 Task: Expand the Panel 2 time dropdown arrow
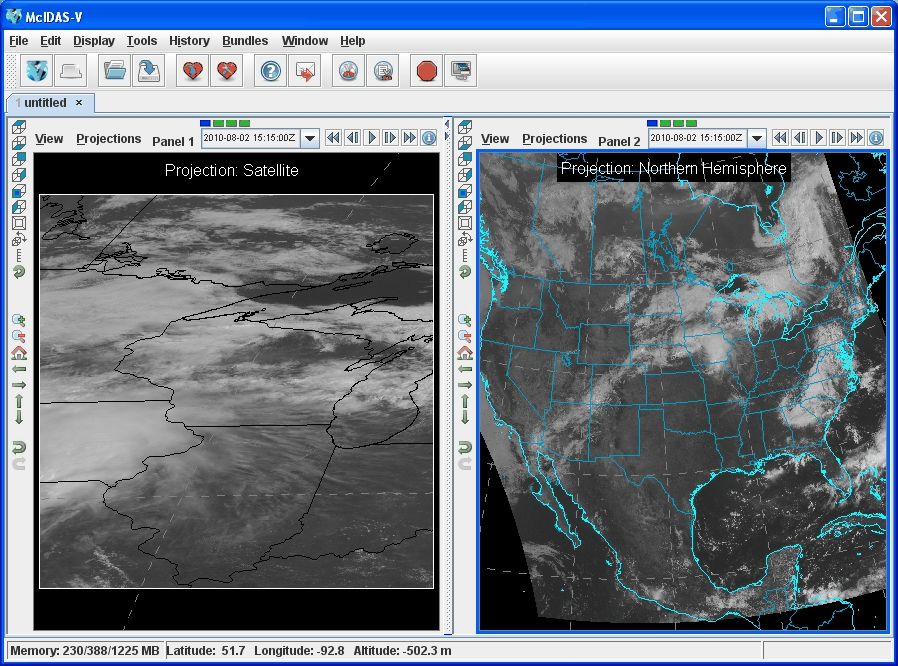click(757, 139)
